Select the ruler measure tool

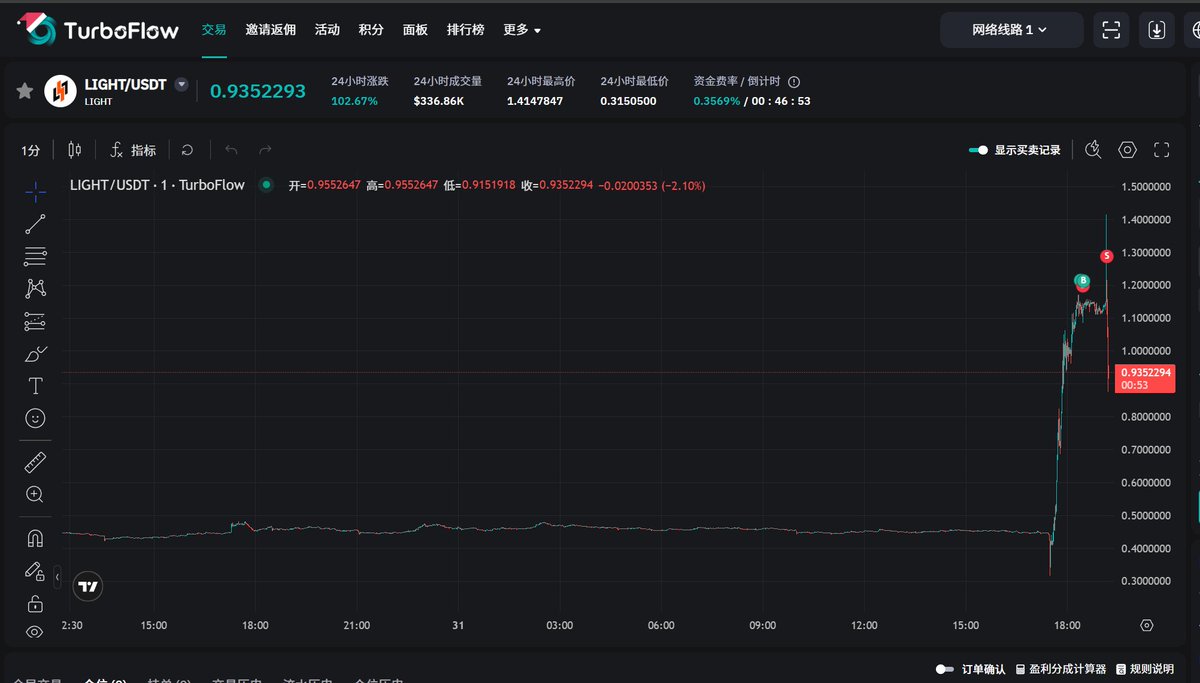[x=35, y=462]
